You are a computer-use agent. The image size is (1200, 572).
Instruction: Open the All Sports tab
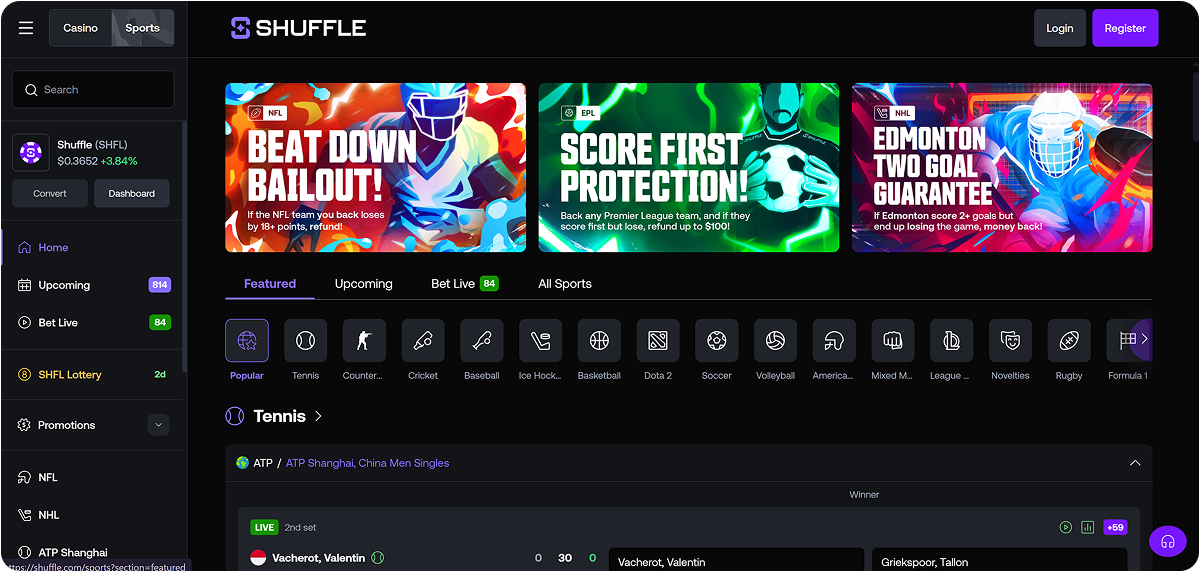pyautogui.click(x=565, y=284)
